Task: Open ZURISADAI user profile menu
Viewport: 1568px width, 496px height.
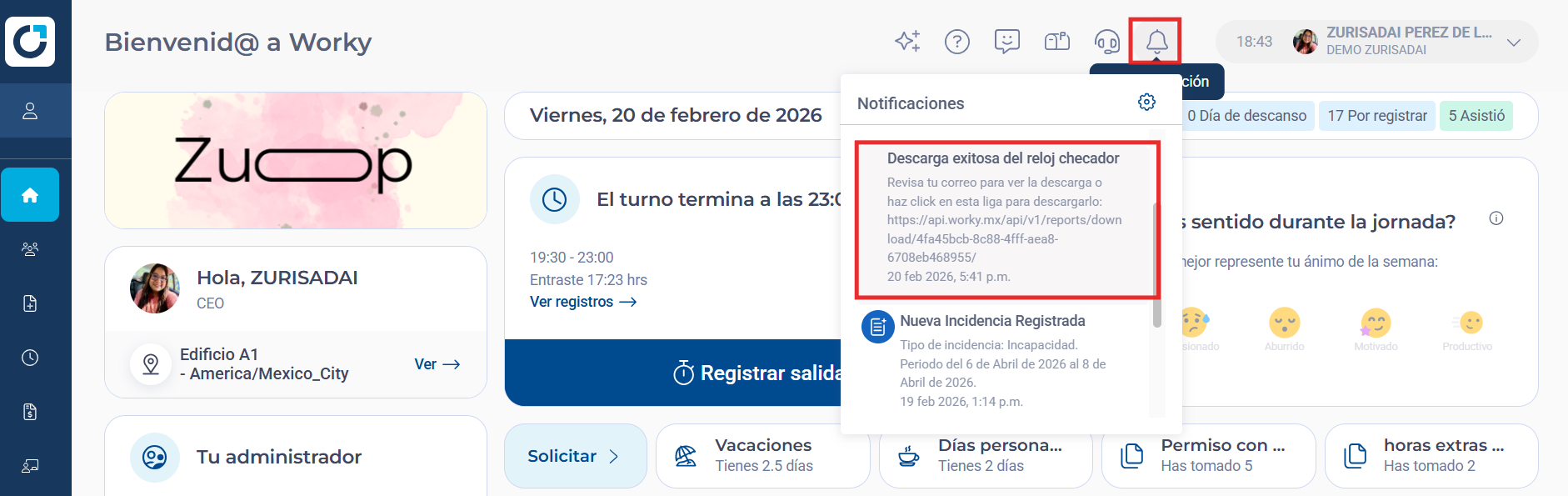Action: pyautogui.click(x=1376, y=42)
